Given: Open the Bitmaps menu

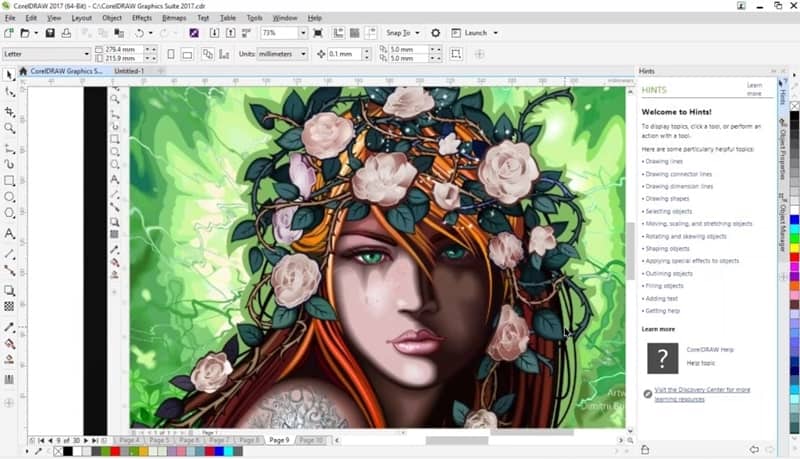Looking at the screenshot, I should (x=174, y=18).
